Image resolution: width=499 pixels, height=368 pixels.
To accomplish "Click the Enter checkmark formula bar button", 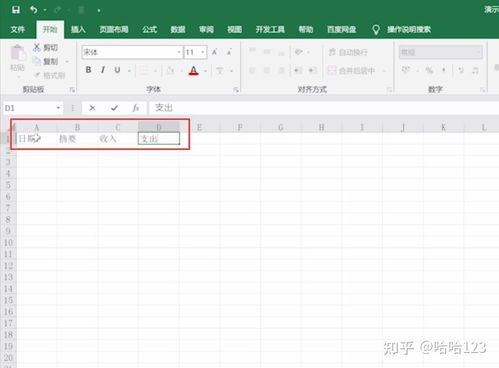I will tap(114, 108).
